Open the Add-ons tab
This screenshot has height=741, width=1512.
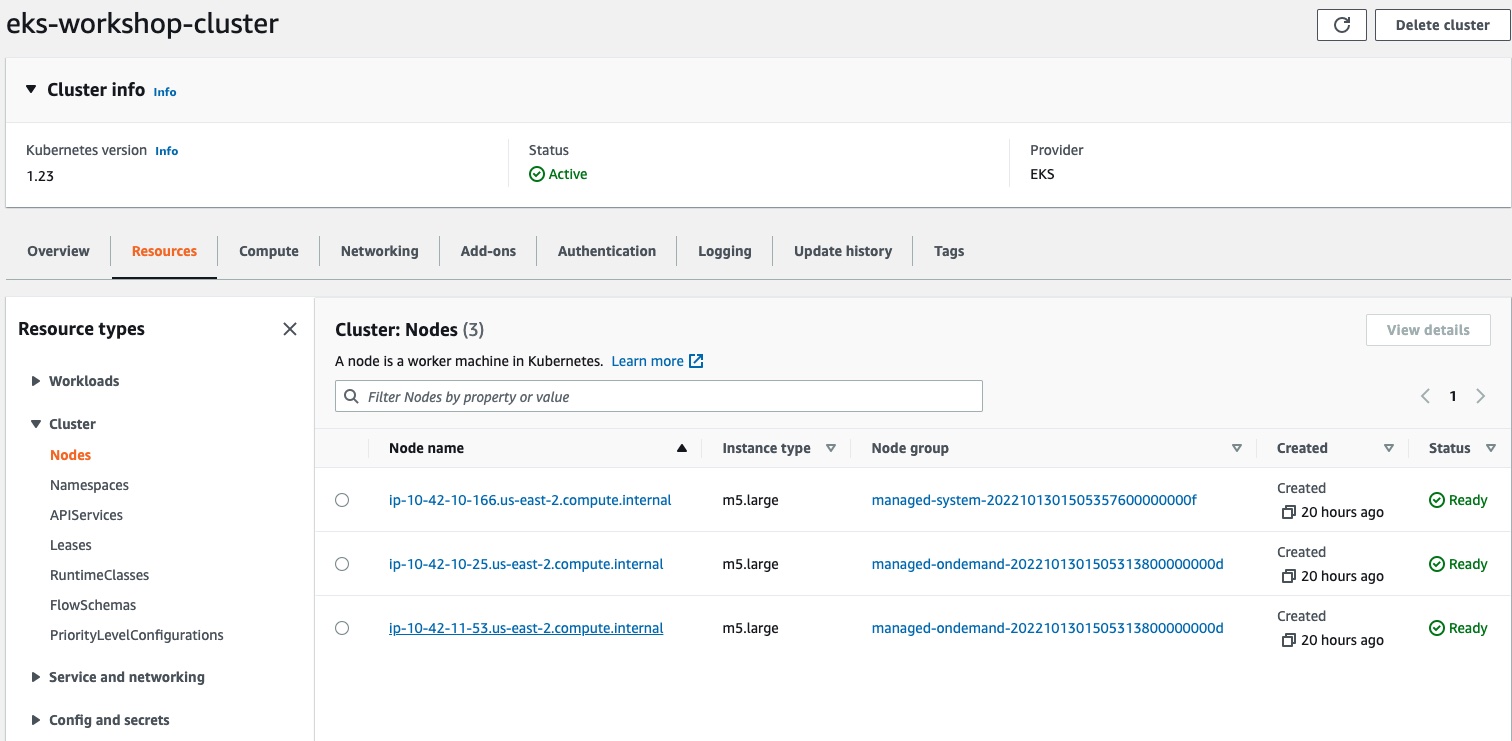click(x=488, y=251)
